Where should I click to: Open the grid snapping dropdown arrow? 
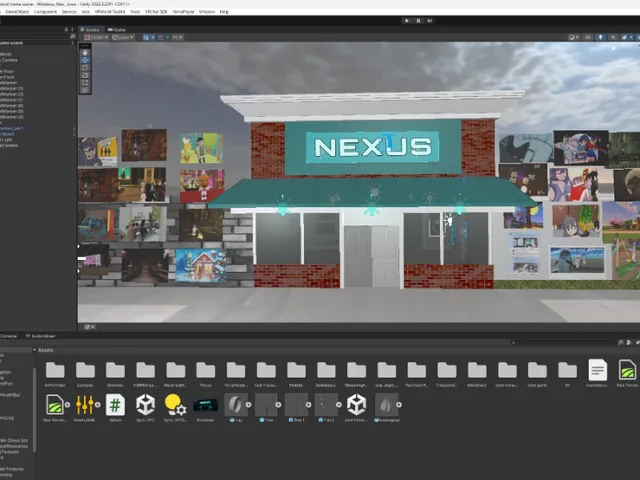tap(167, 38)
